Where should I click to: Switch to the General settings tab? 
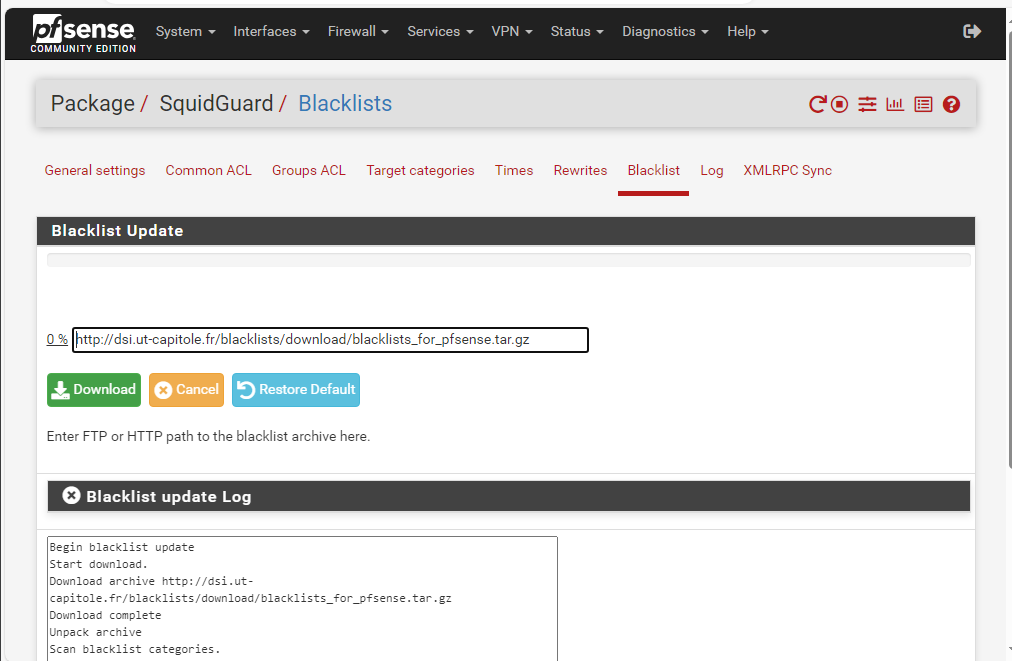[95, 171]
